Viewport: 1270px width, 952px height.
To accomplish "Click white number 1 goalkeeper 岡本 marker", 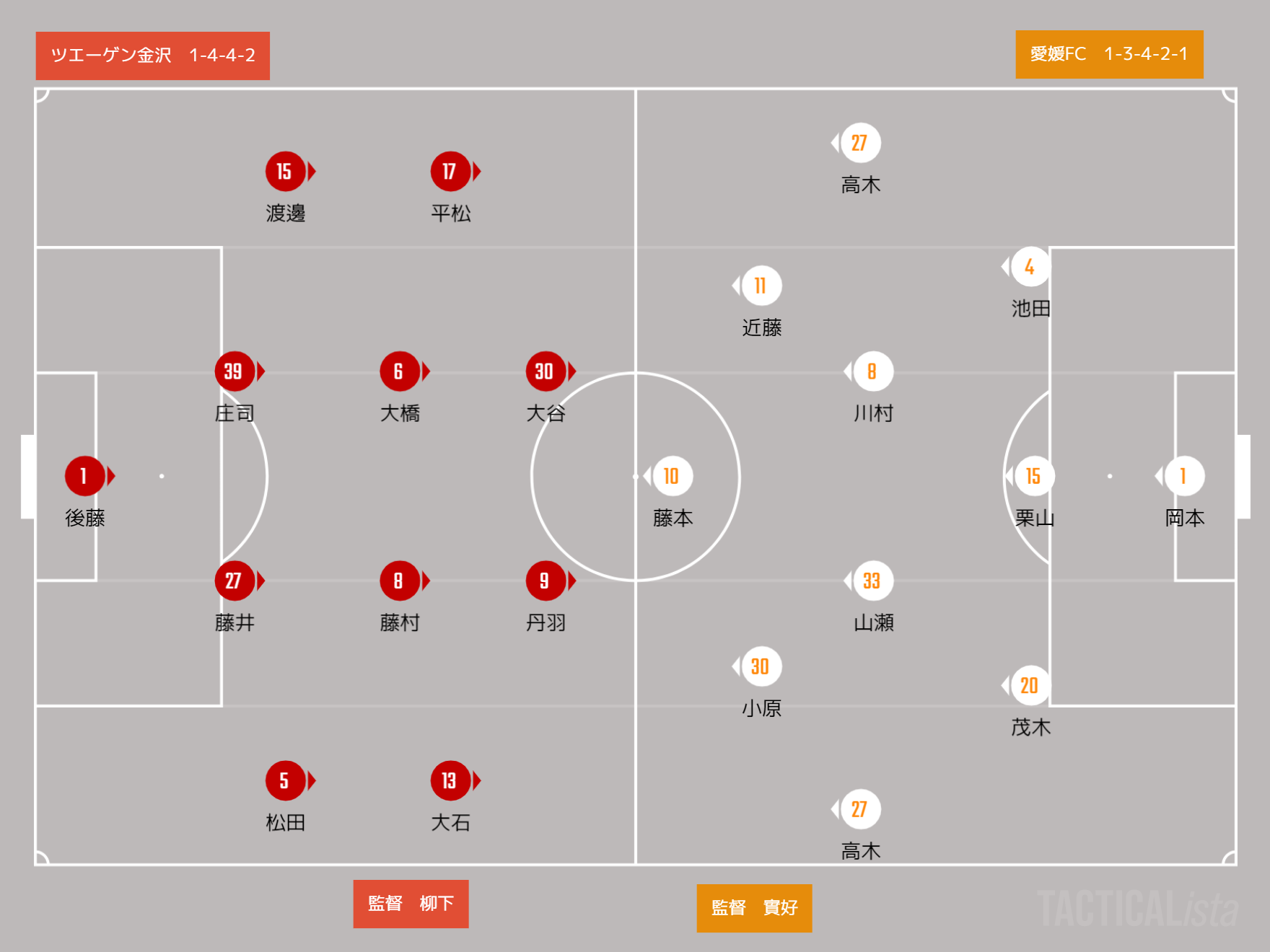I will pos(1185,476).
